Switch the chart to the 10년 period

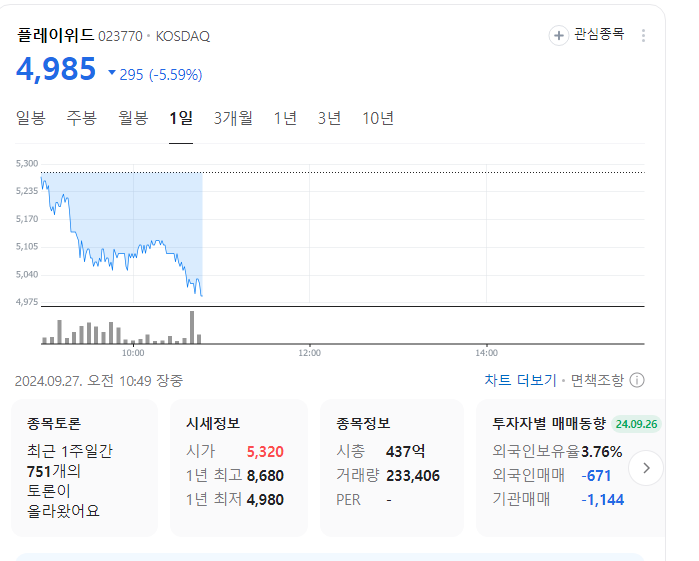coord(378,118)
